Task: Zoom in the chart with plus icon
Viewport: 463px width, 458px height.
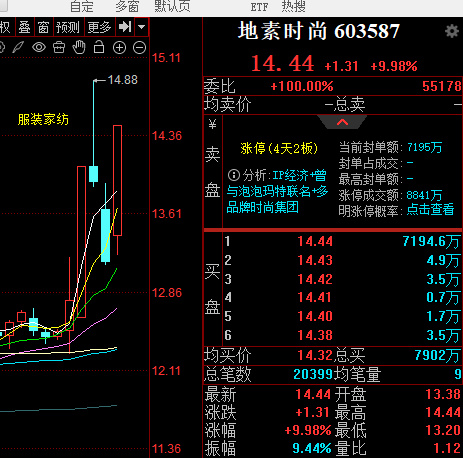Action: [119, 48]
